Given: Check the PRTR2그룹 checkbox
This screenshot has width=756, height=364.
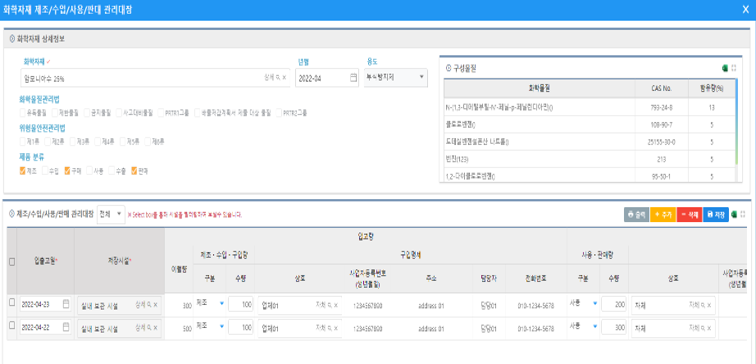Looking at the screenshot, I should [279, 113].
